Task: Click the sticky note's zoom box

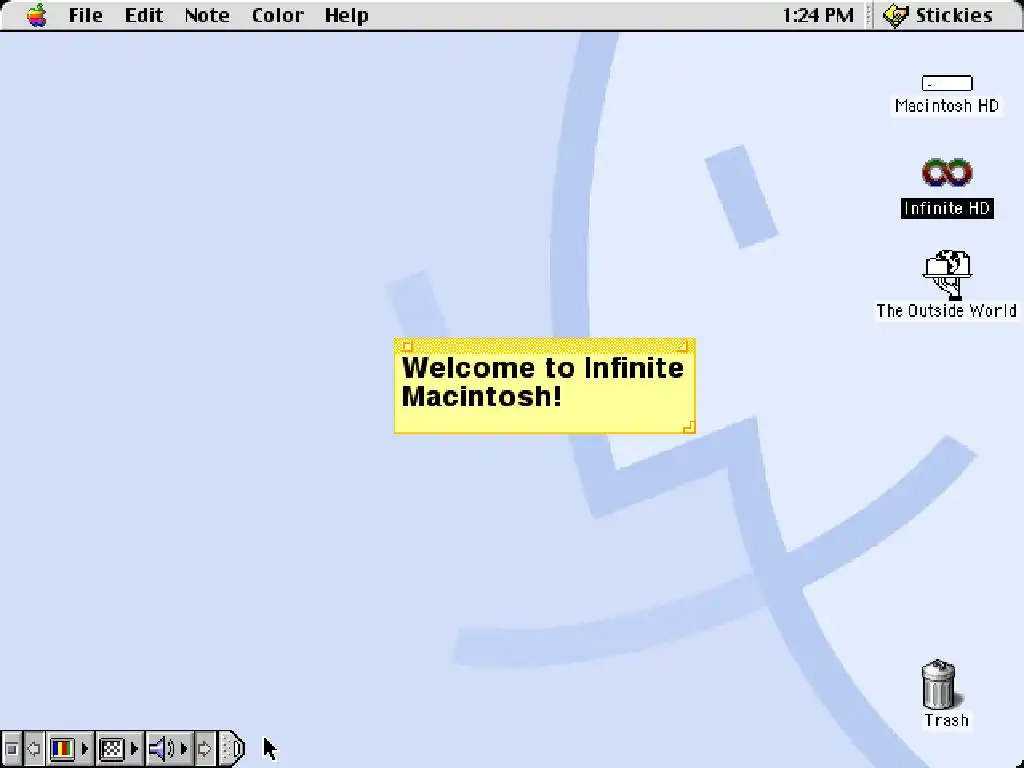Action: [682, 346]
